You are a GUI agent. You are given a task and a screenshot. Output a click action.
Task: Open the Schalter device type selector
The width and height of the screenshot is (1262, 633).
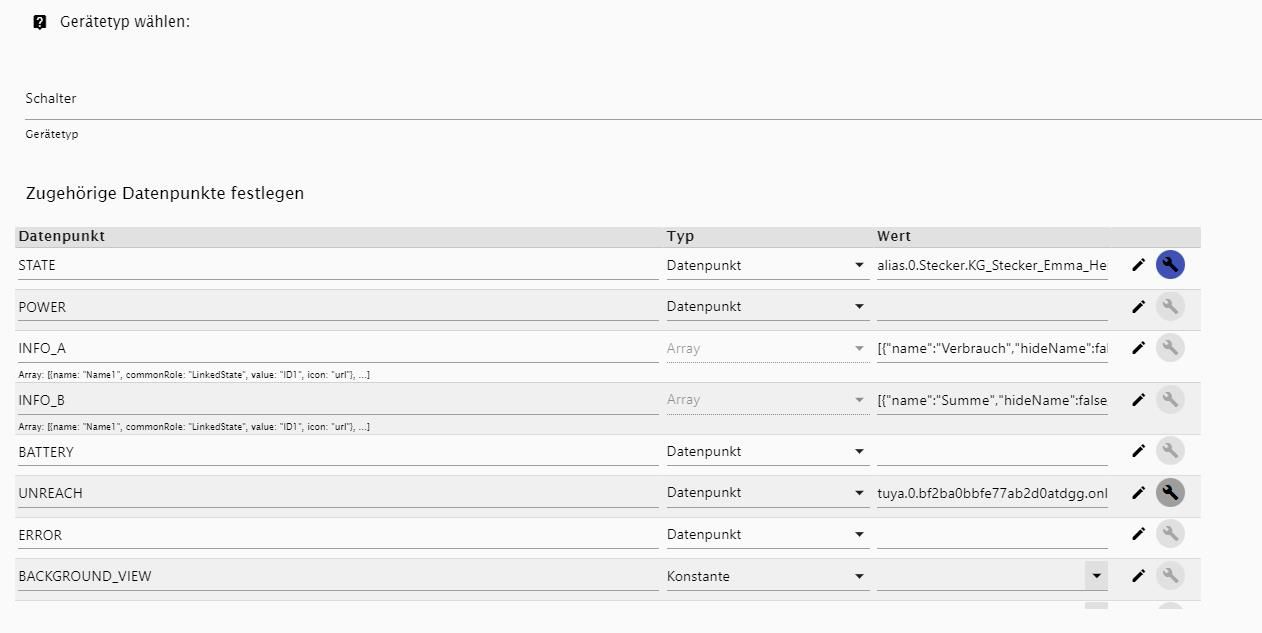[640, 99]
